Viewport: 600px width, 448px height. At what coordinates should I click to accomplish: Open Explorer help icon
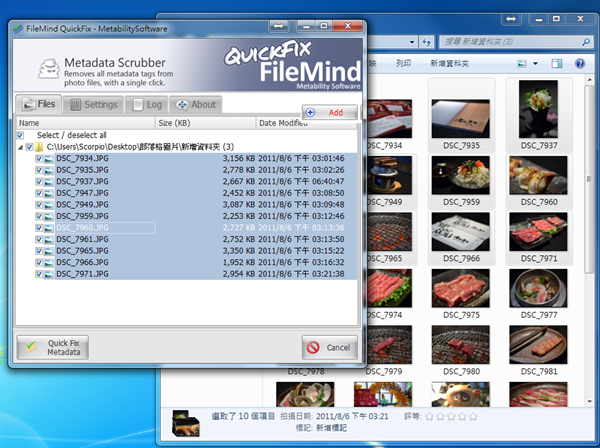click(x=580, y=64)
